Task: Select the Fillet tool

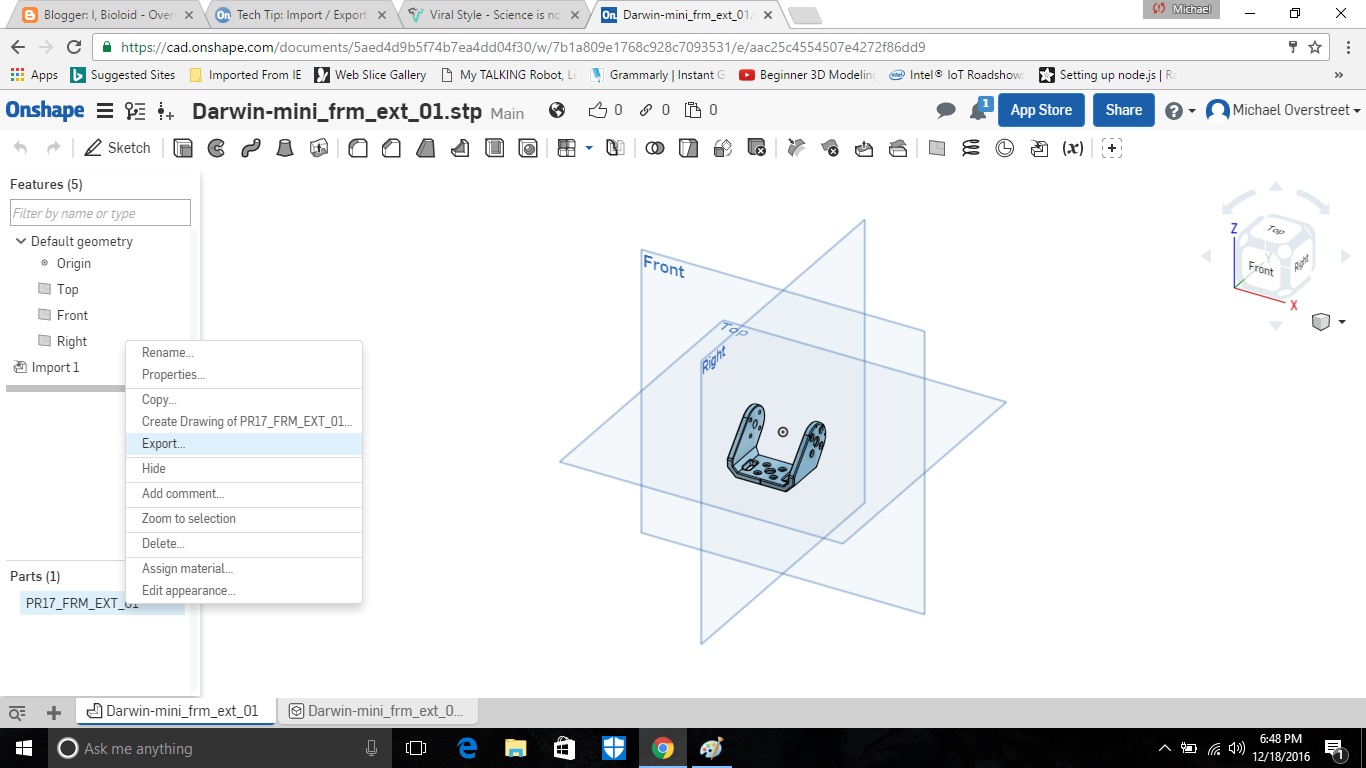Action: tap(357, 147)
